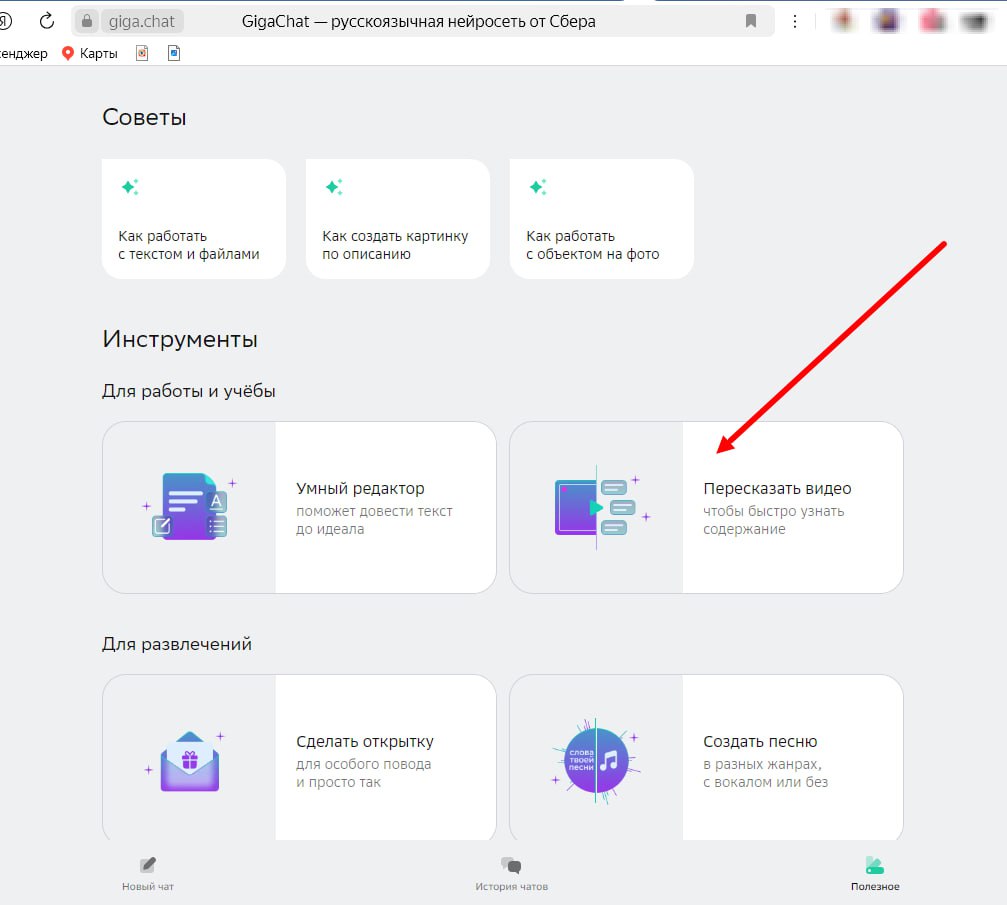Open the blue document bookmark icon
The width and height of the screenshot is (1007, 905).
pyautogui.click(x=173, y=53)
